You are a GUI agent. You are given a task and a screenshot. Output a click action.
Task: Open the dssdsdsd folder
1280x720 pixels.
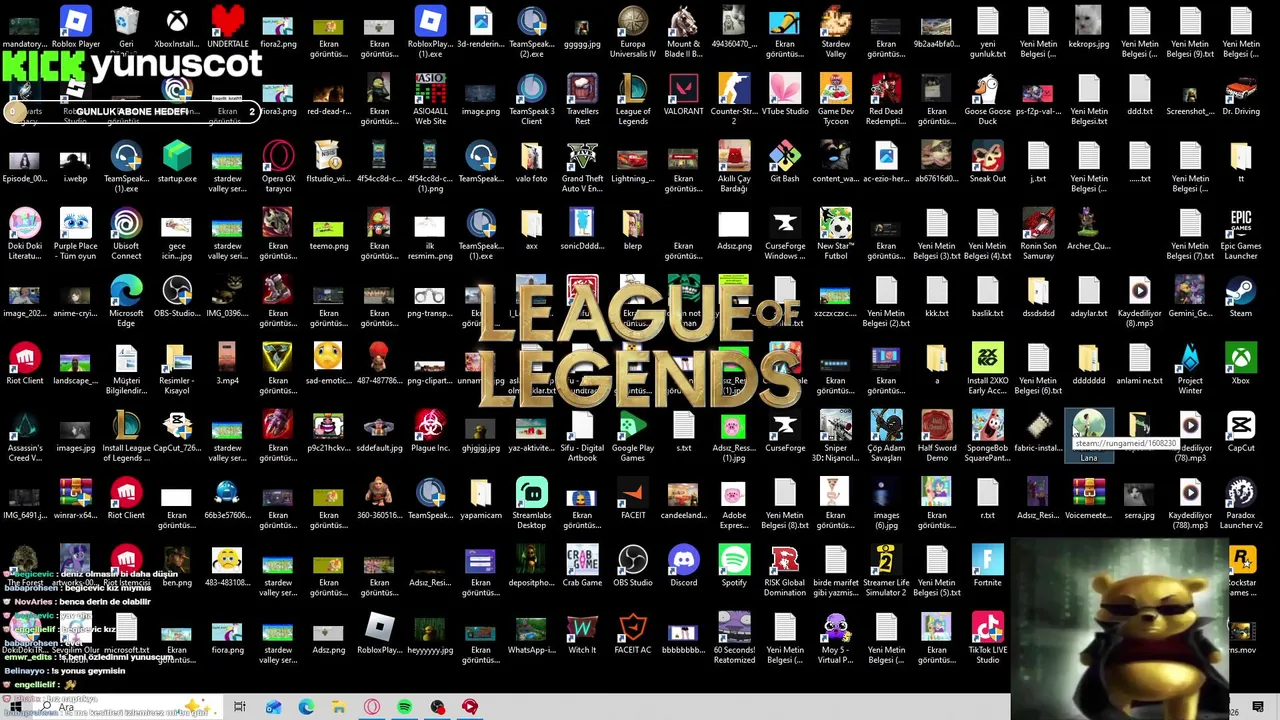coord(1038,297)
